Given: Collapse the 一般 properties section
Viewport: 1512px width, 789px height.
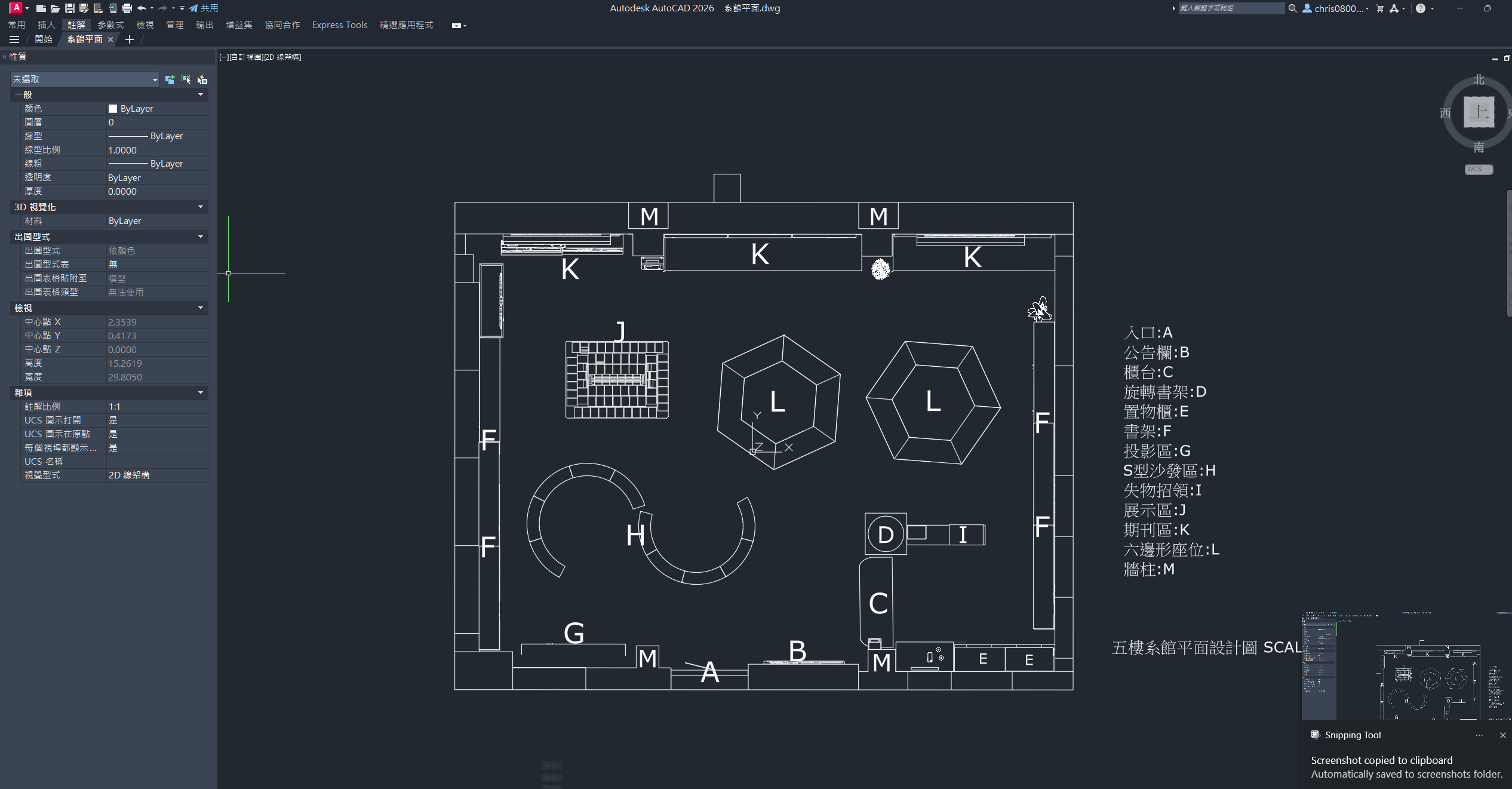Looking at the screenshot, I should coord(201,94).
